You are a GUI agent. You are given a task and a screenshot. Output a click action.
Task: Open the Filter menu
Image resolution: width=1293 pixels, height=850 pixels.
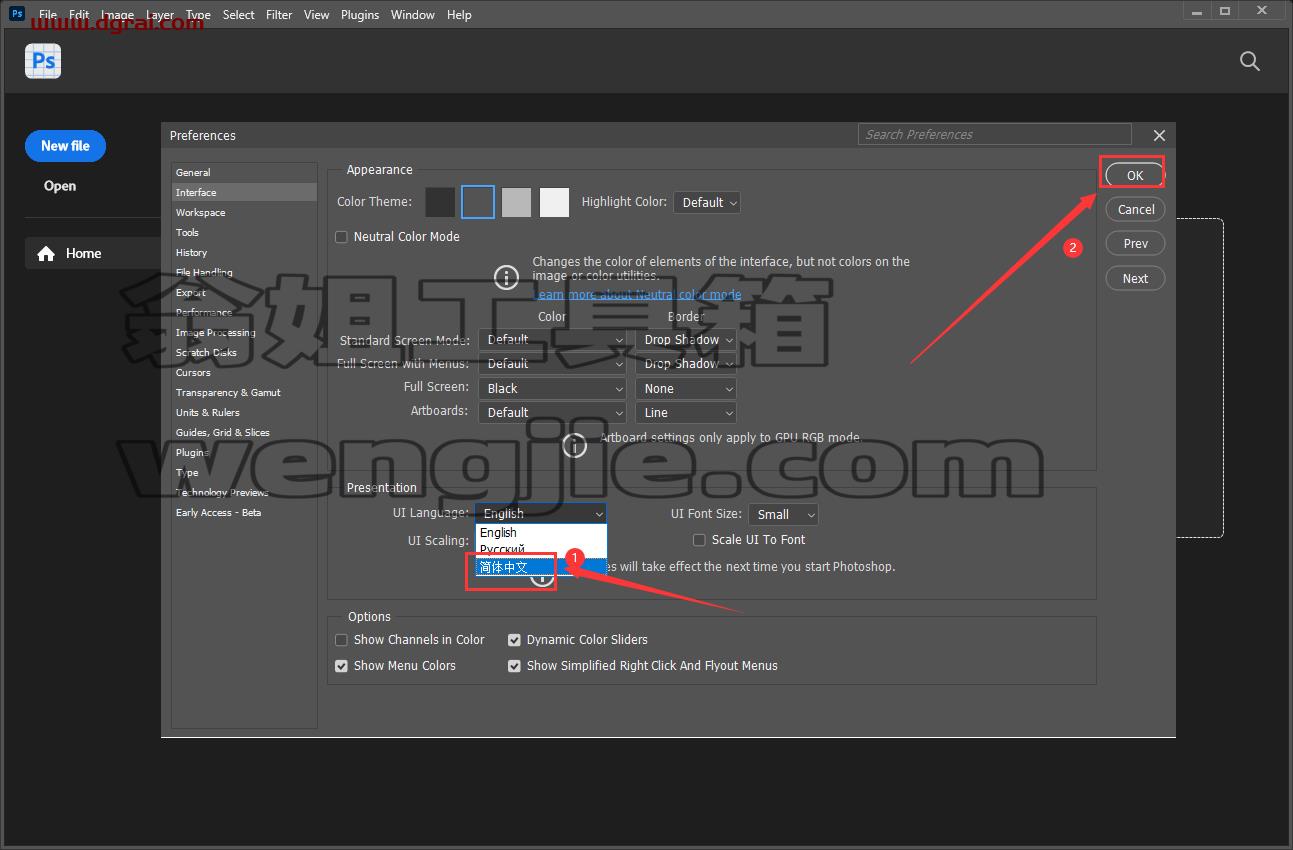coord(279,15)
